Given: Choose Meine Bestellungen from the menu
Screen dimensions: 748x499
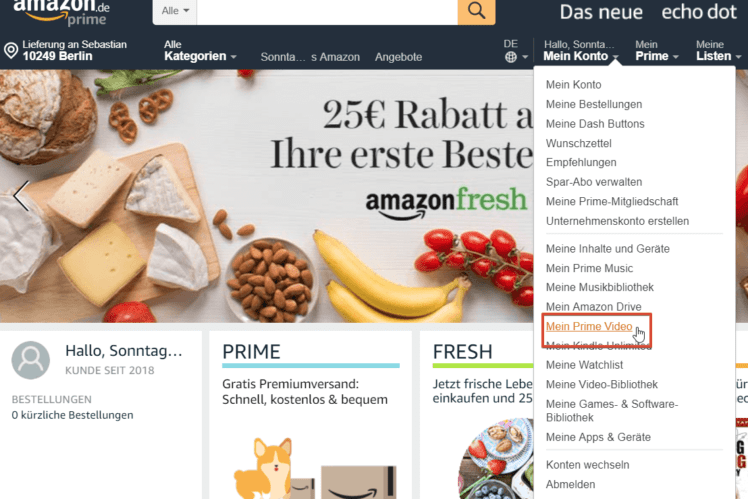Looking at the screenshot, I should click(594, 104).
